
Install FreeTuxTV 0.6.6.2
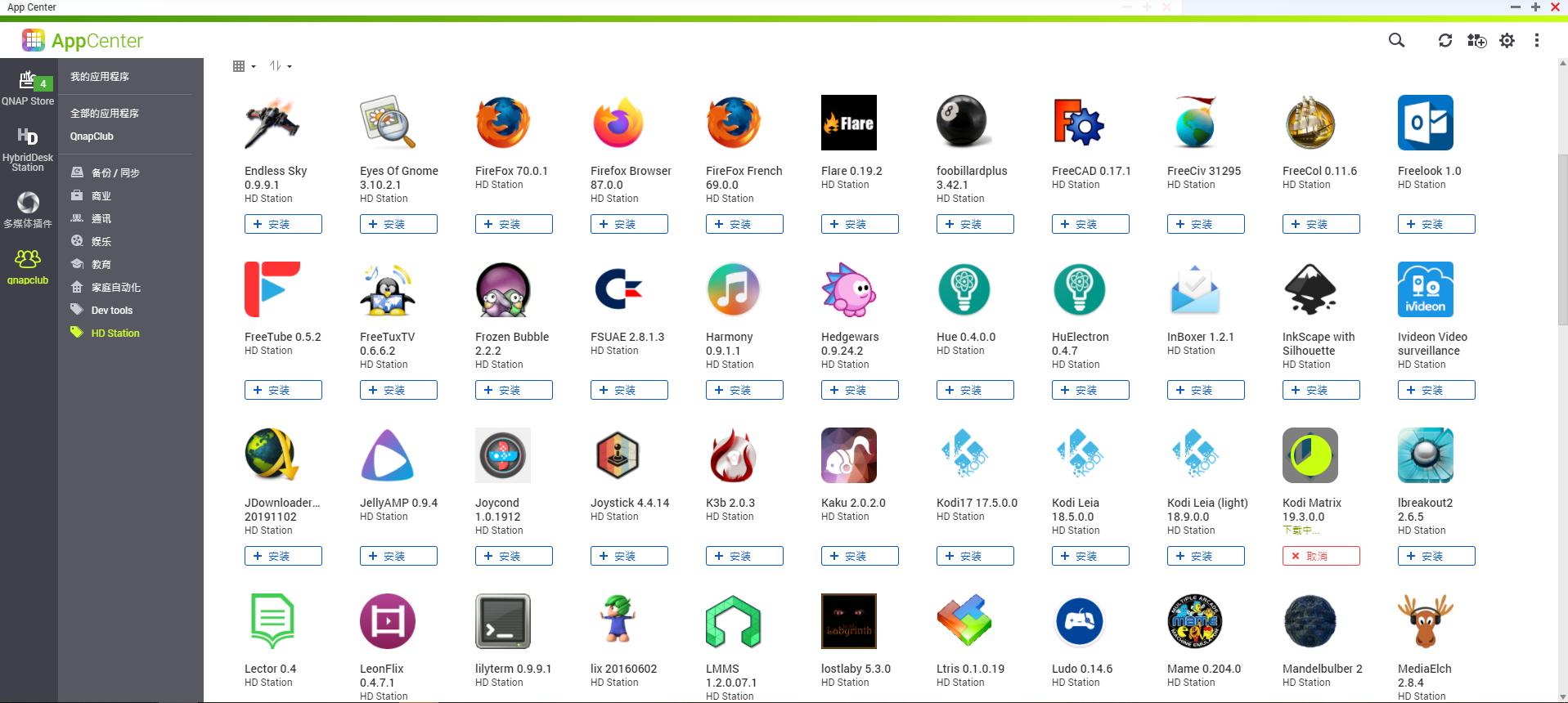[x=398, y=390]
